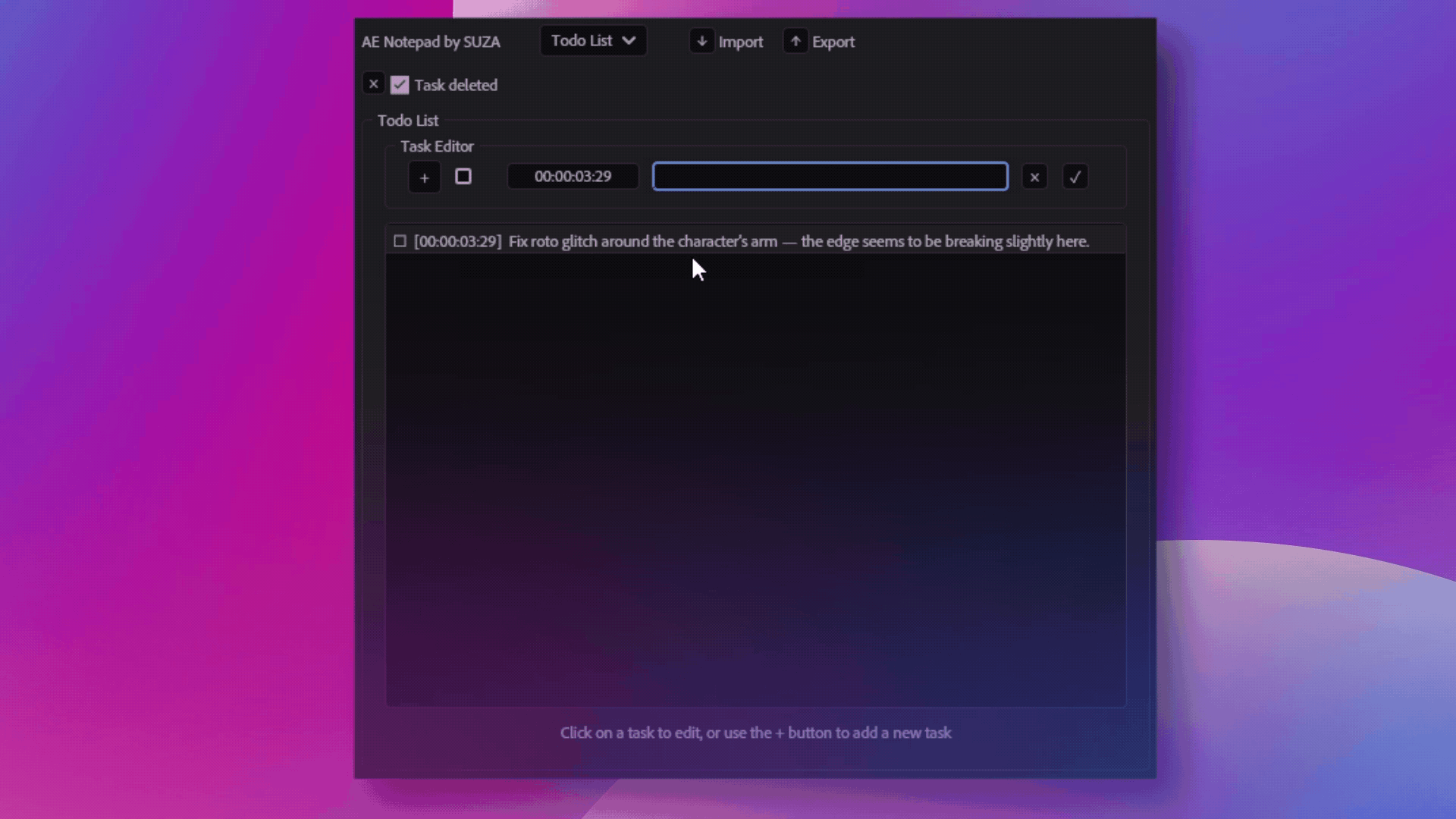Screen dimensions: 1456x819
Task: Confirm the task with checkmark icon
Action: click(1075, 177)
